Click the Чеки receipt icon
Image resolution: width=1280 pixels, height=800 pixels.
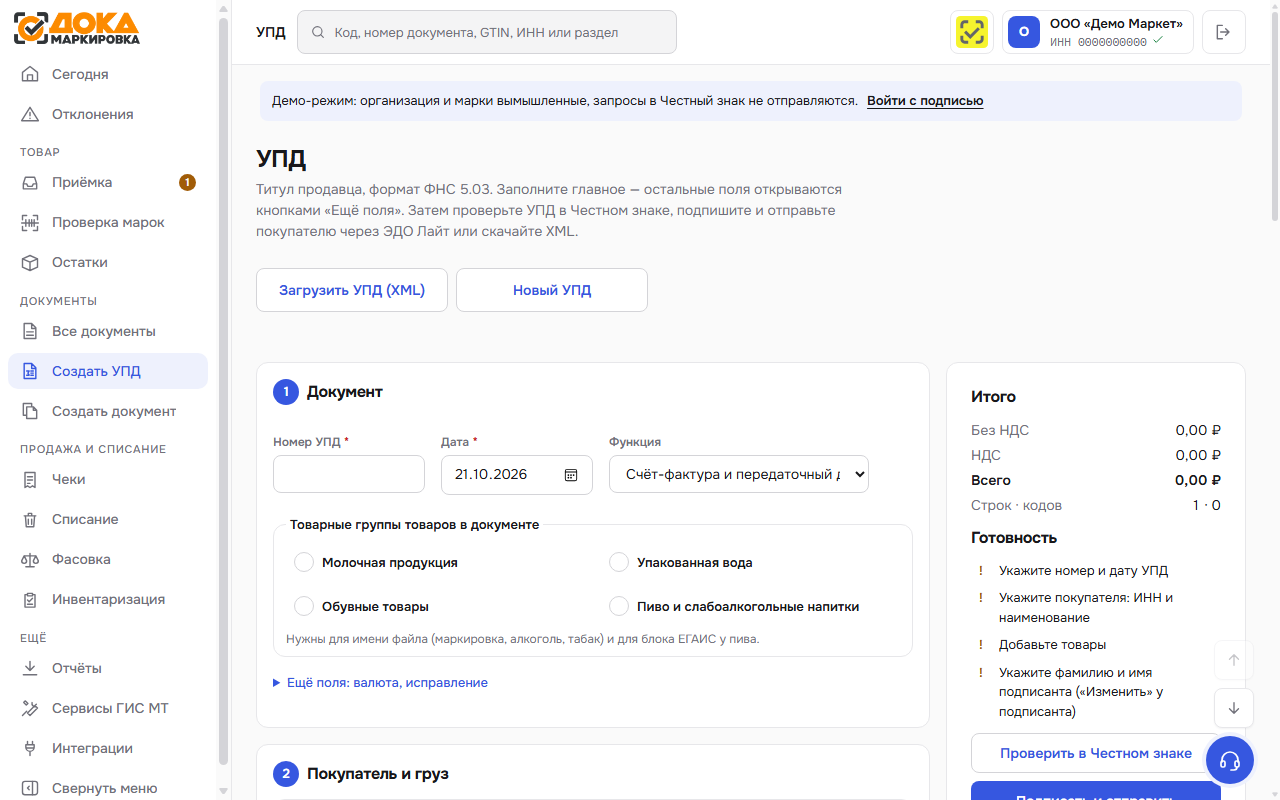[x=30, y=479]
